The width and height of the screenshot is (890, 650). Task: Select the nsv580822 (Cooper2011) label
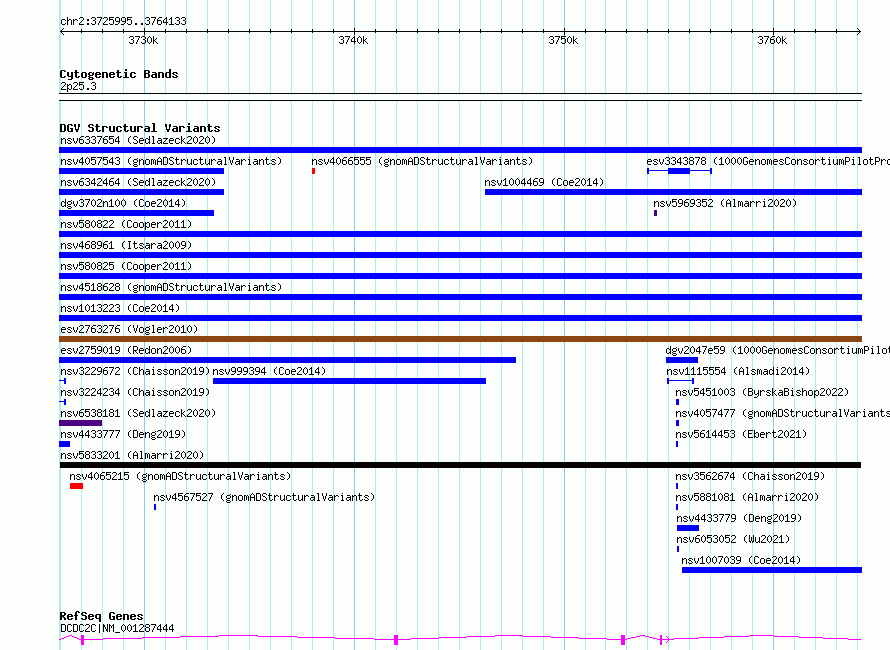126,224
